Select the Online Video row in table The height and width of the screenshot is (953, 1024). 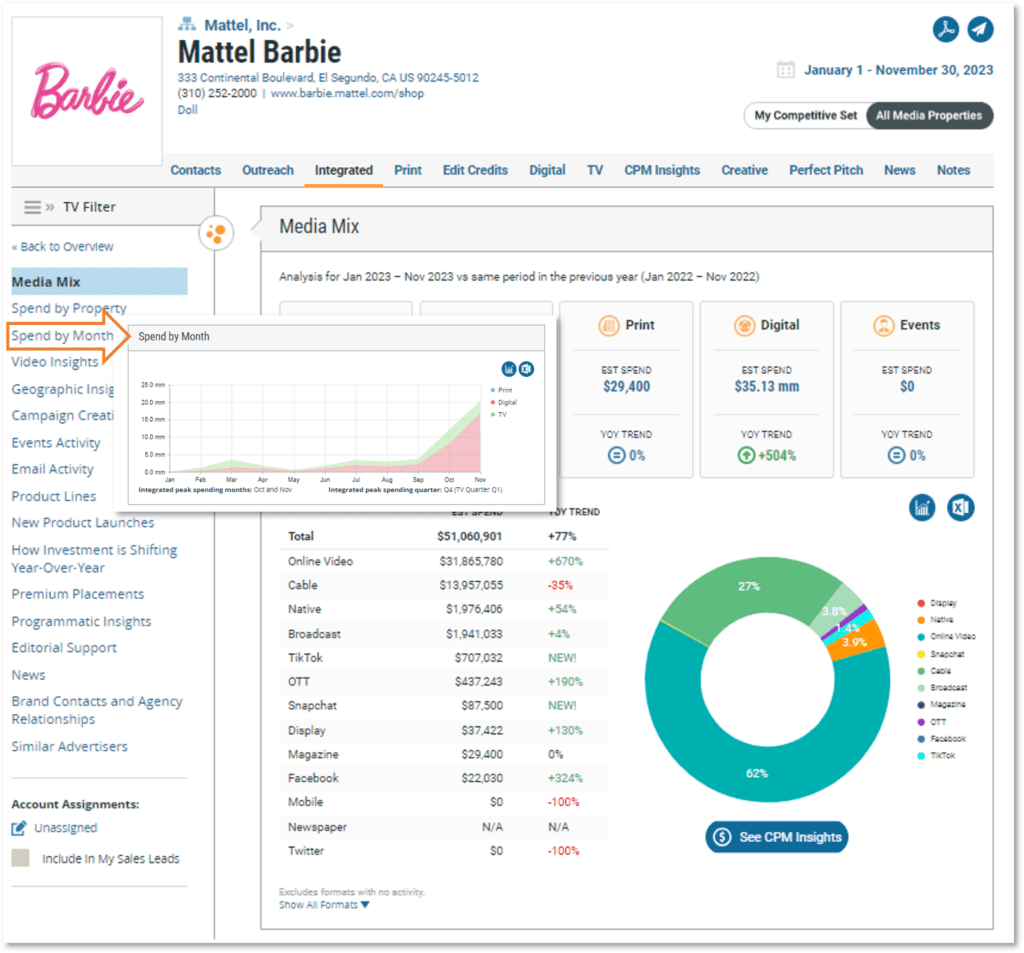444,561
